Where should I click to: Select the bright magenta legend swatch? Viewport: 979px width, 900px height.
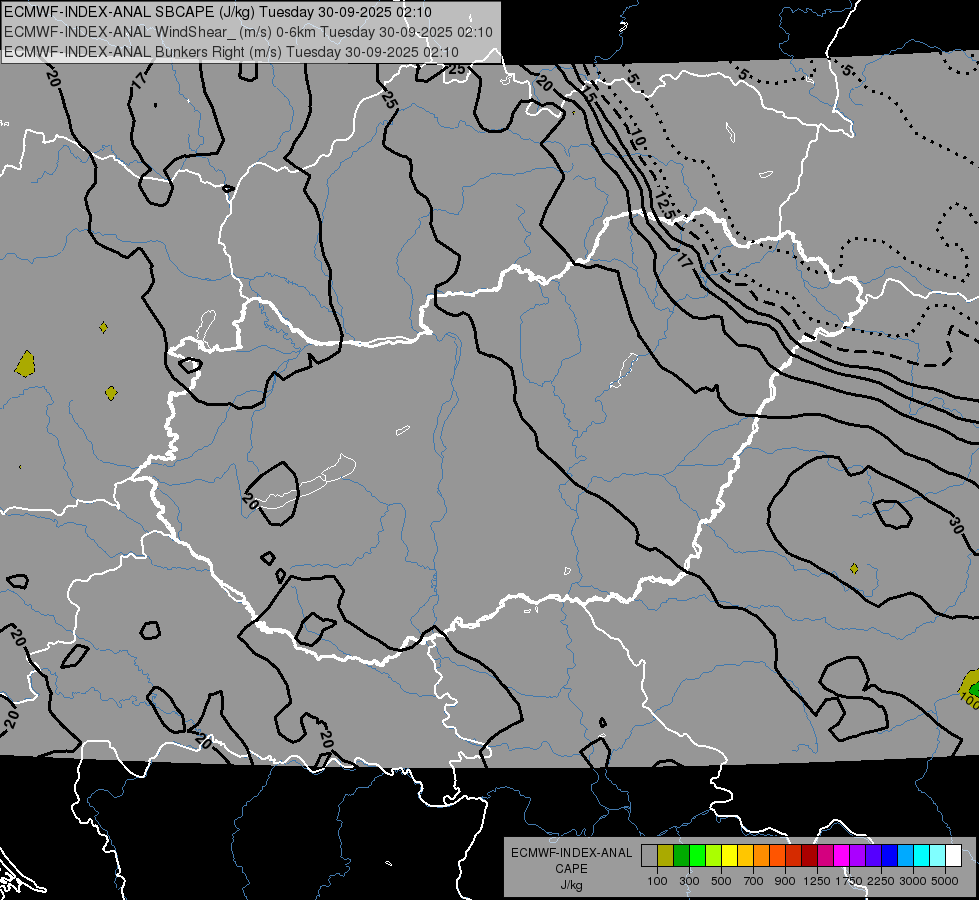tap(842, 855)
